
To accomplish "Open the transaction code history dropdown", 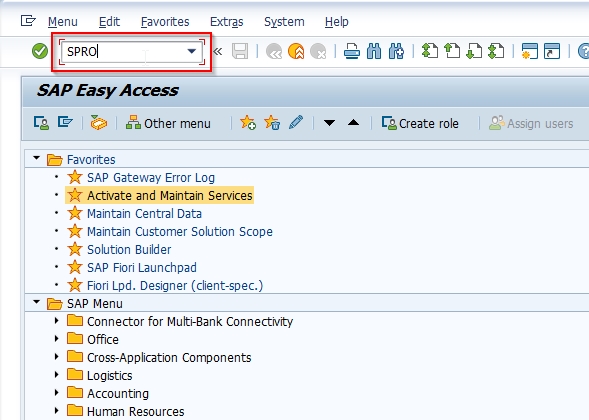I will click(192, 51).
